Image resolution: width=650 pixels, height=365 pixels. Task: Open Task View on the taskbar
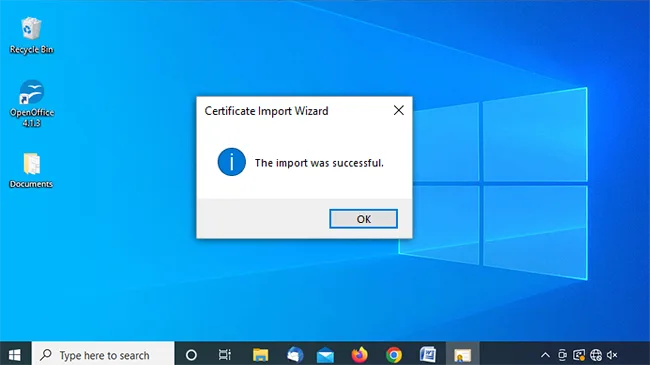[225, 355]
